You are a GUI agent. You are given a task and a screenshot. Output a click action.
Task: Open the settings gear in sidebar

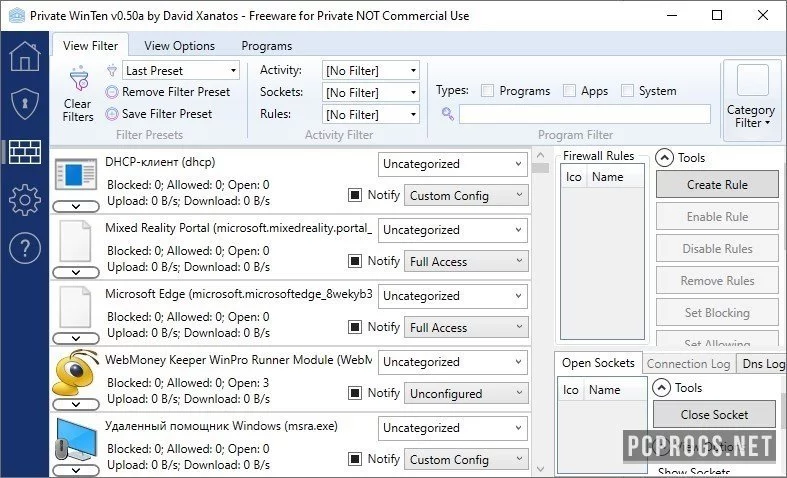(x=25, y=199)
